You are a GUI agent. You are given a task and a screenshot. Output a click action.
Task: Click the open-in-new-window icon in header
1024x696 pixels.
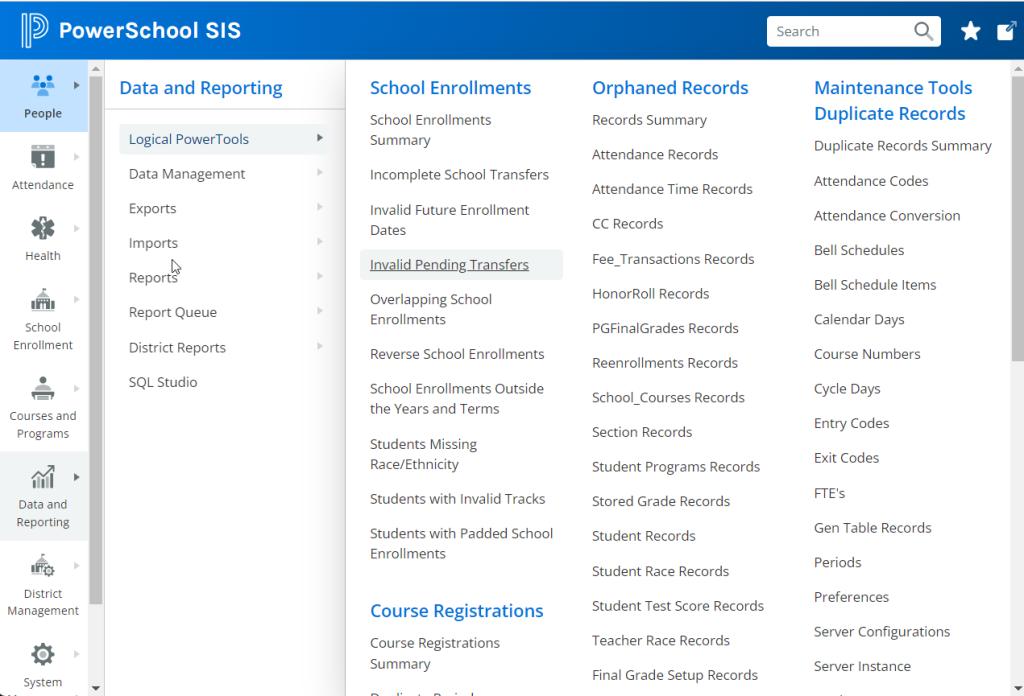click(x=1006, y=31)
